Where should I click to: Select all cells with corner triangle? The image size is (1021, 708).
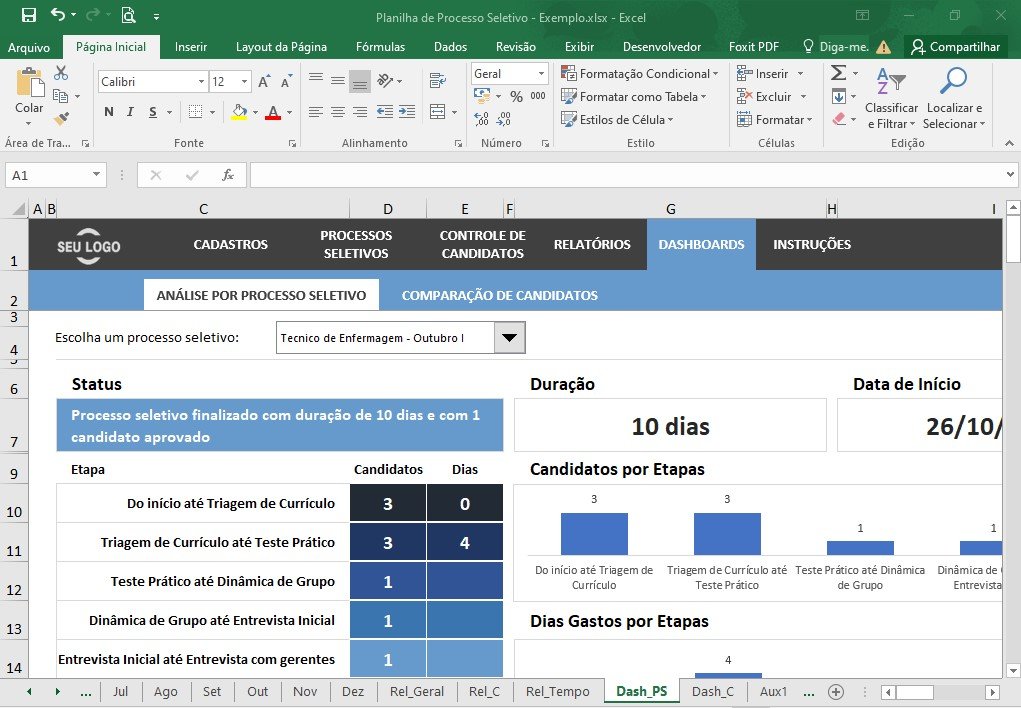[x=20, y=209]
